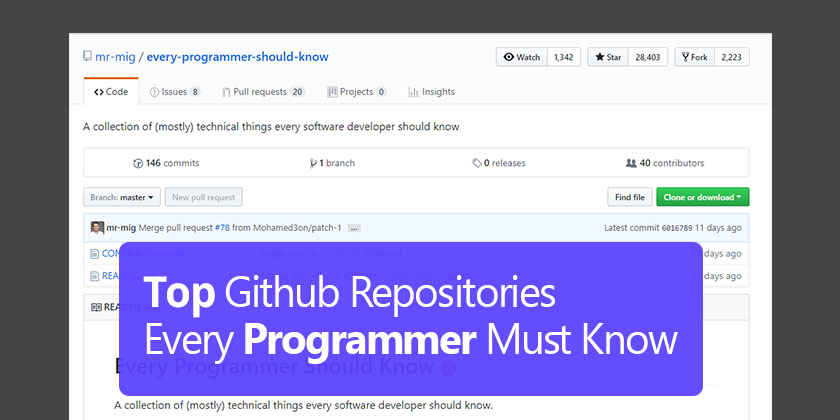
Task: Open the mr-mig owner profile link
Action: tap(115, 57)
